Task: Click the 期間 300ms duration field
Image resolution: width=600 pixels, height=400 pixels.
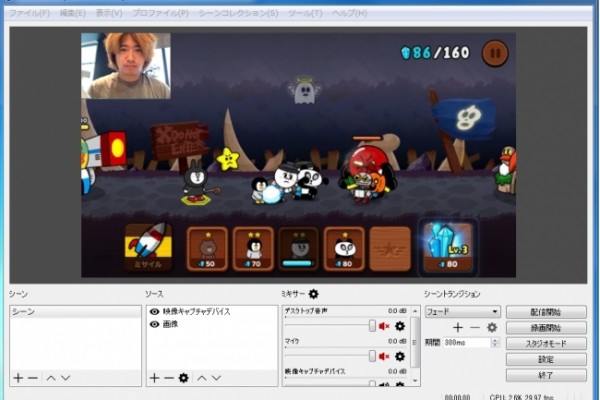Action: (467, 343)
